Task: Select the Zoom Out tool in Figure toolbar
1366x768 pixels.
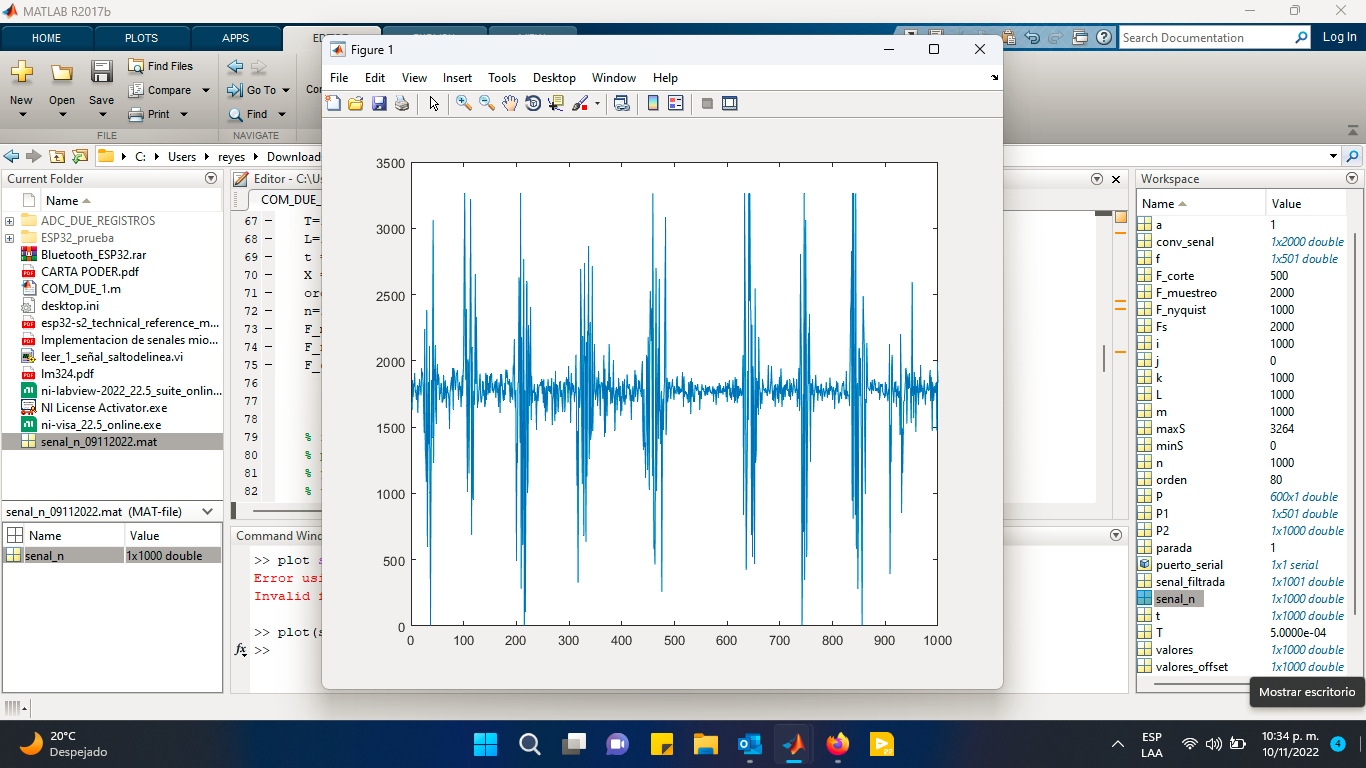Action: 487,103
